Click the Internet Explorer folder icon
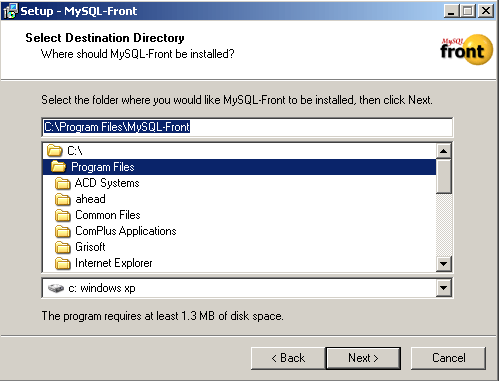The width and height of the screenshot is (499, 381). [x=63, y=263]
